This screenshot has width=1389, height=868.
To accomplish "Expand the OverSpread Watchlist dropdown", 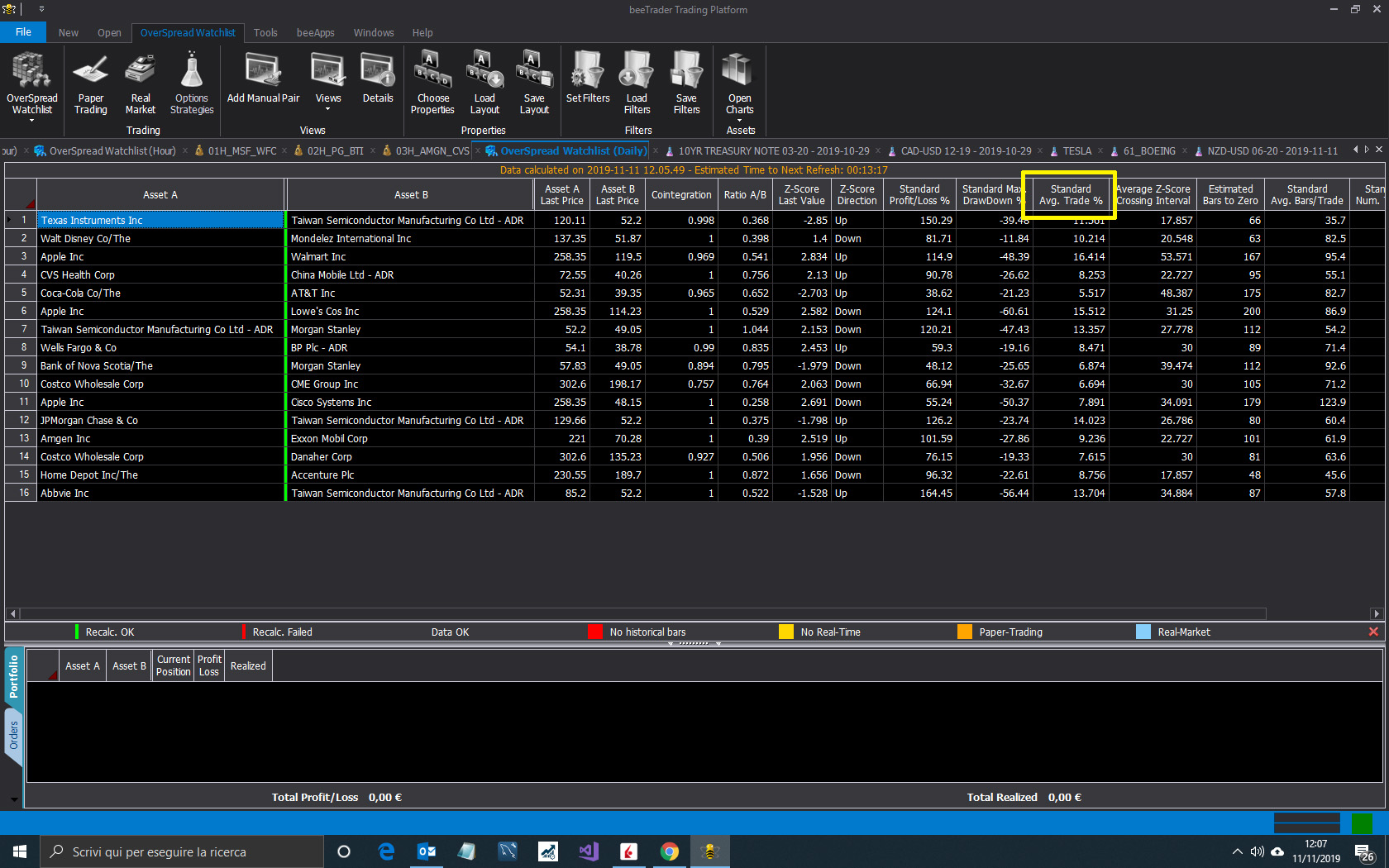I will (32, 120).
